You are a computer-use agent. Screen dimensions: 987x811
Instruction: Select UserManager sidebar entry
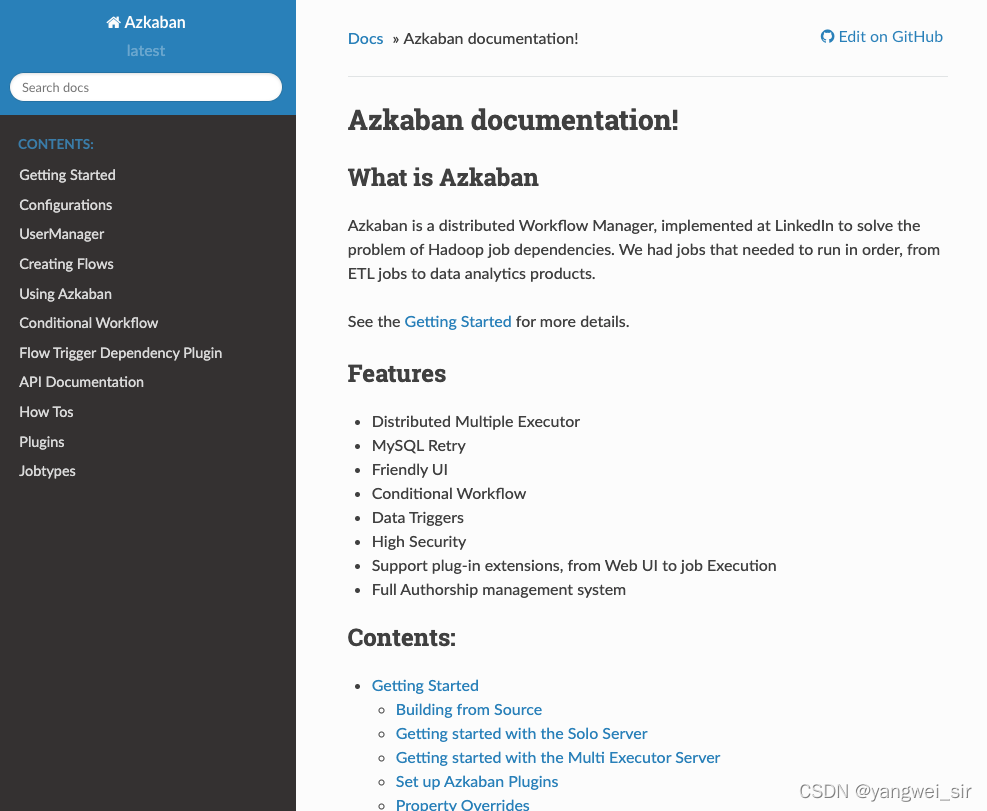(62, 234)
